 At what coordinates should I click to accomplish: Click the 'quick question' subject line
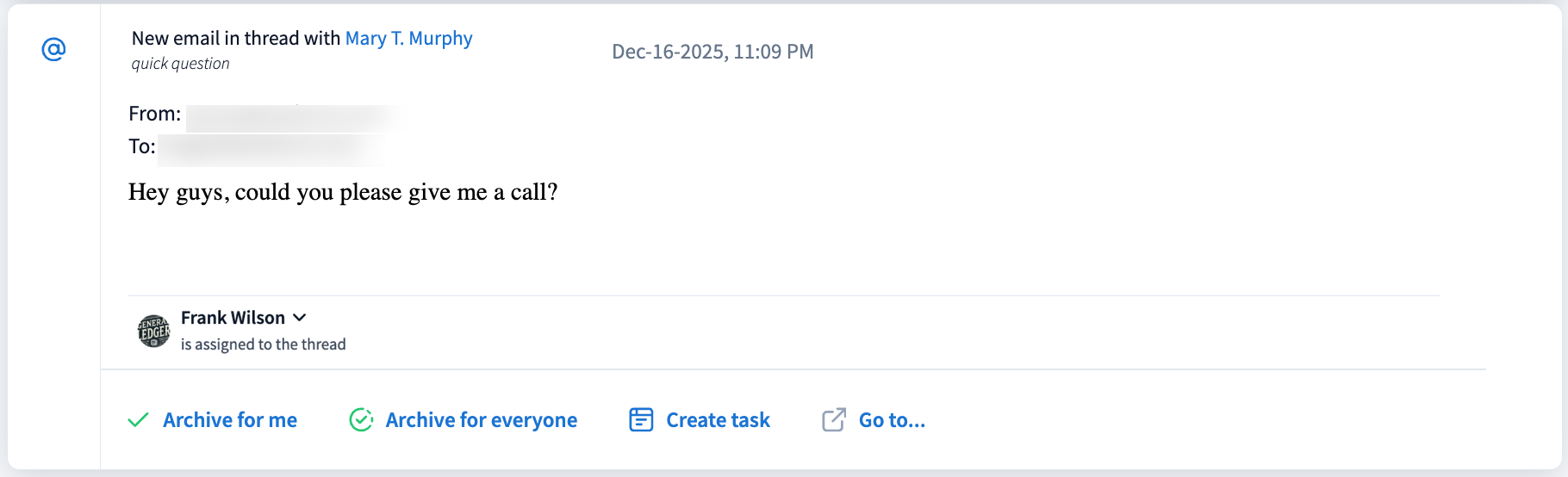click(x=180, y=64)
